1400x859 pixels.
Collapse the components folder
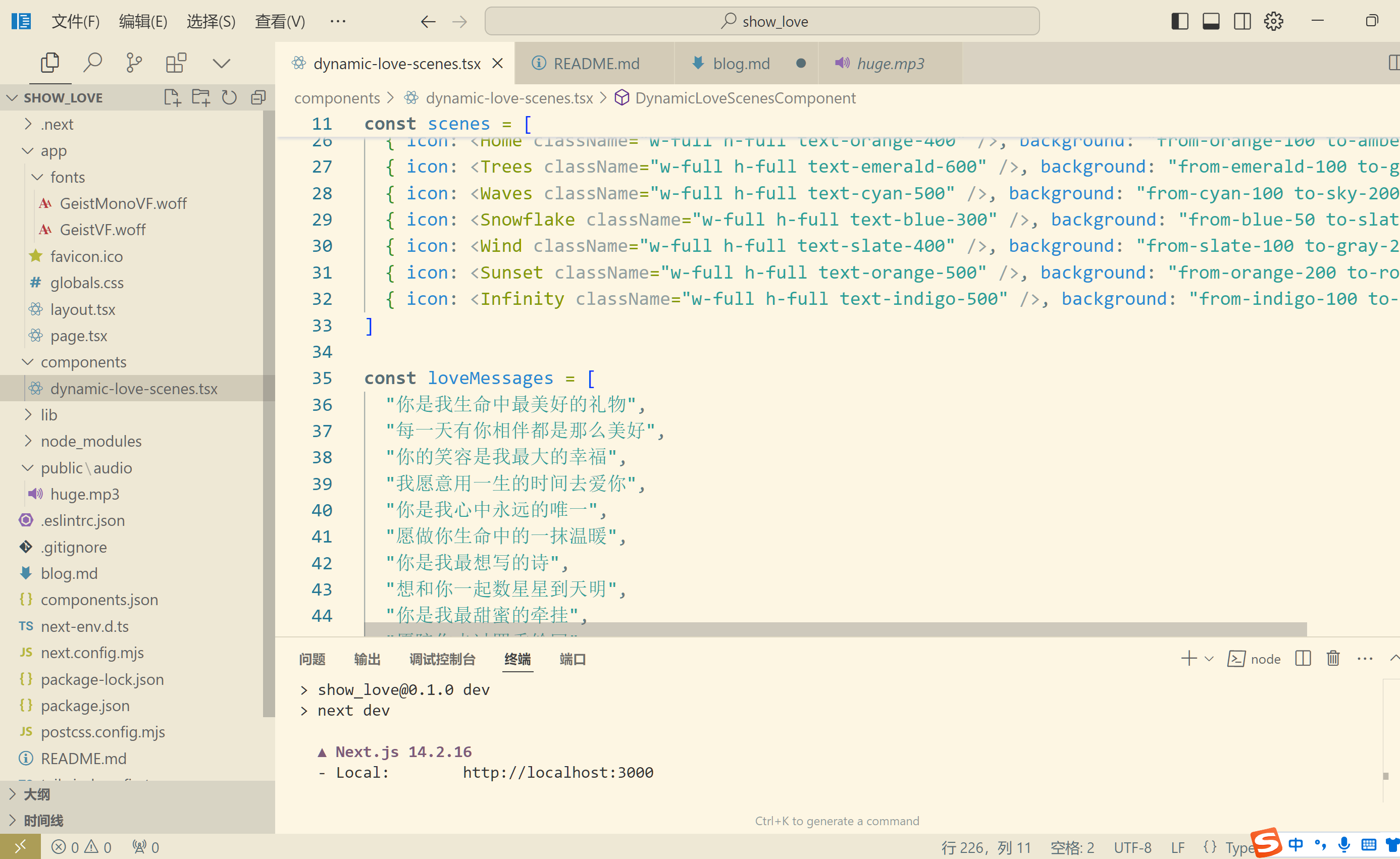pyautogui.click(x=83, y=362)
